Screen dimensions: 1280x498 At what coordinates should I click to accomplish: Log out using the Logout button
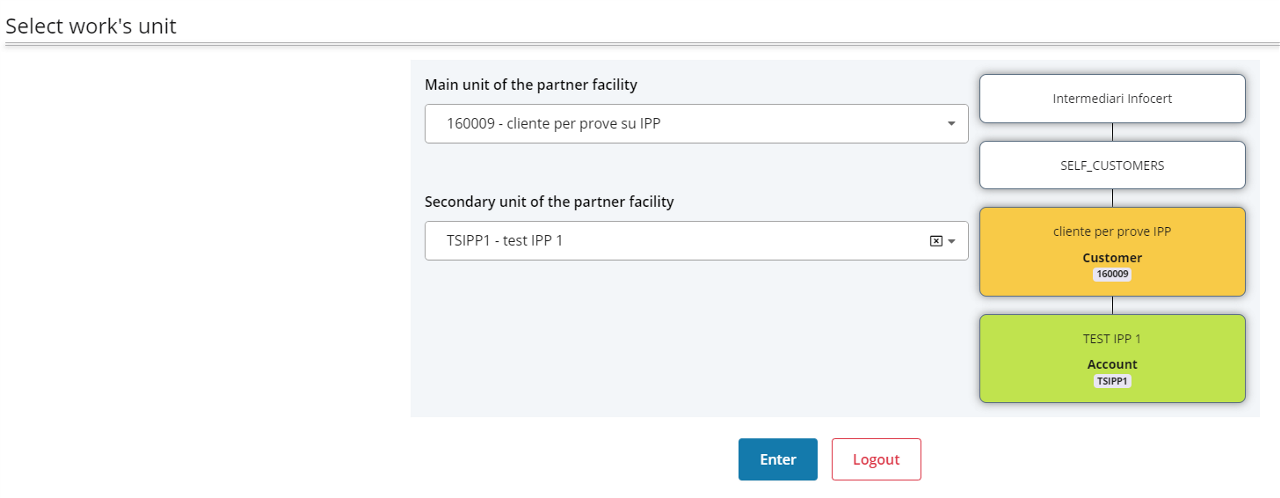click(x=876, y=460)
